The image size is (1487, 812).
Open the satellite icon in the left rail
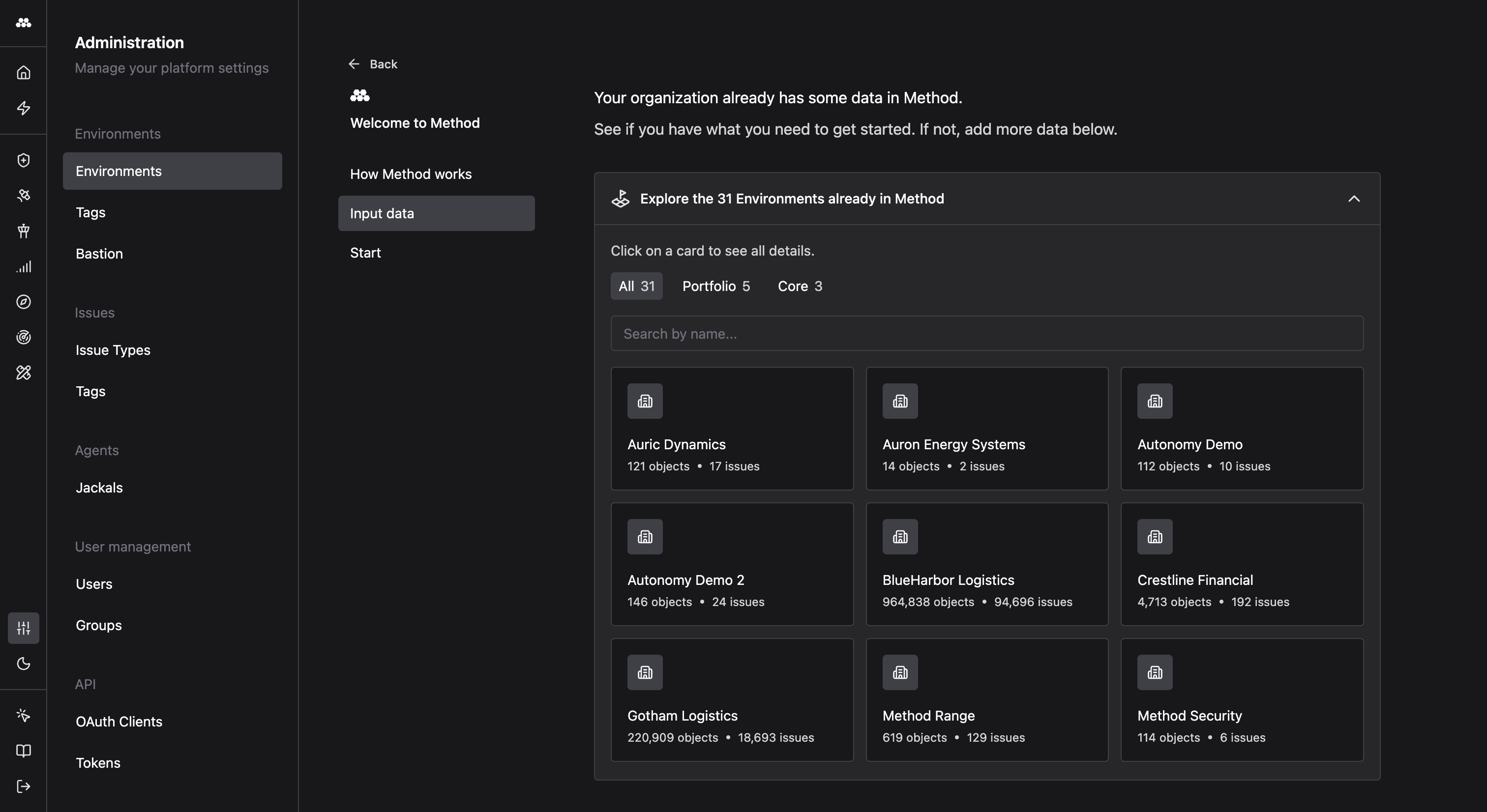[23, 196]
